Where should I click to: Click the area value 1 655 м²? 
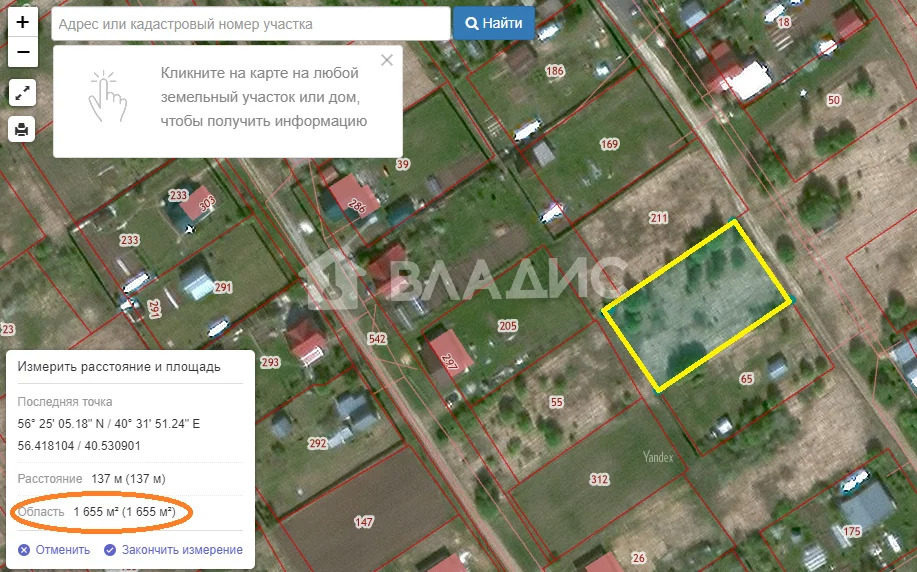tap(124, 512)
